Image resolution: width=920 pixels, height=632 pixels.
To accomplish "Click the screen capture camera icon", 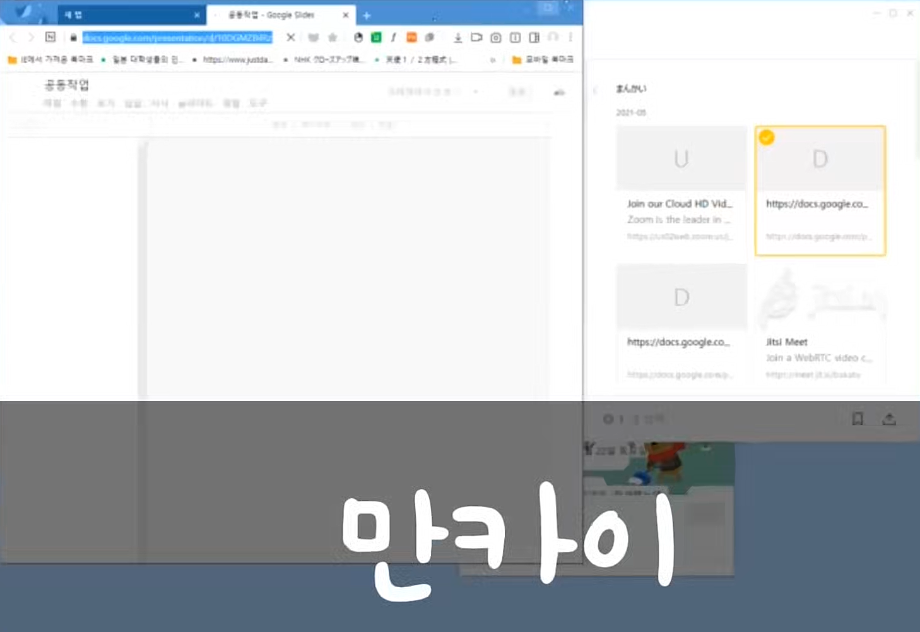I will 495,37.
